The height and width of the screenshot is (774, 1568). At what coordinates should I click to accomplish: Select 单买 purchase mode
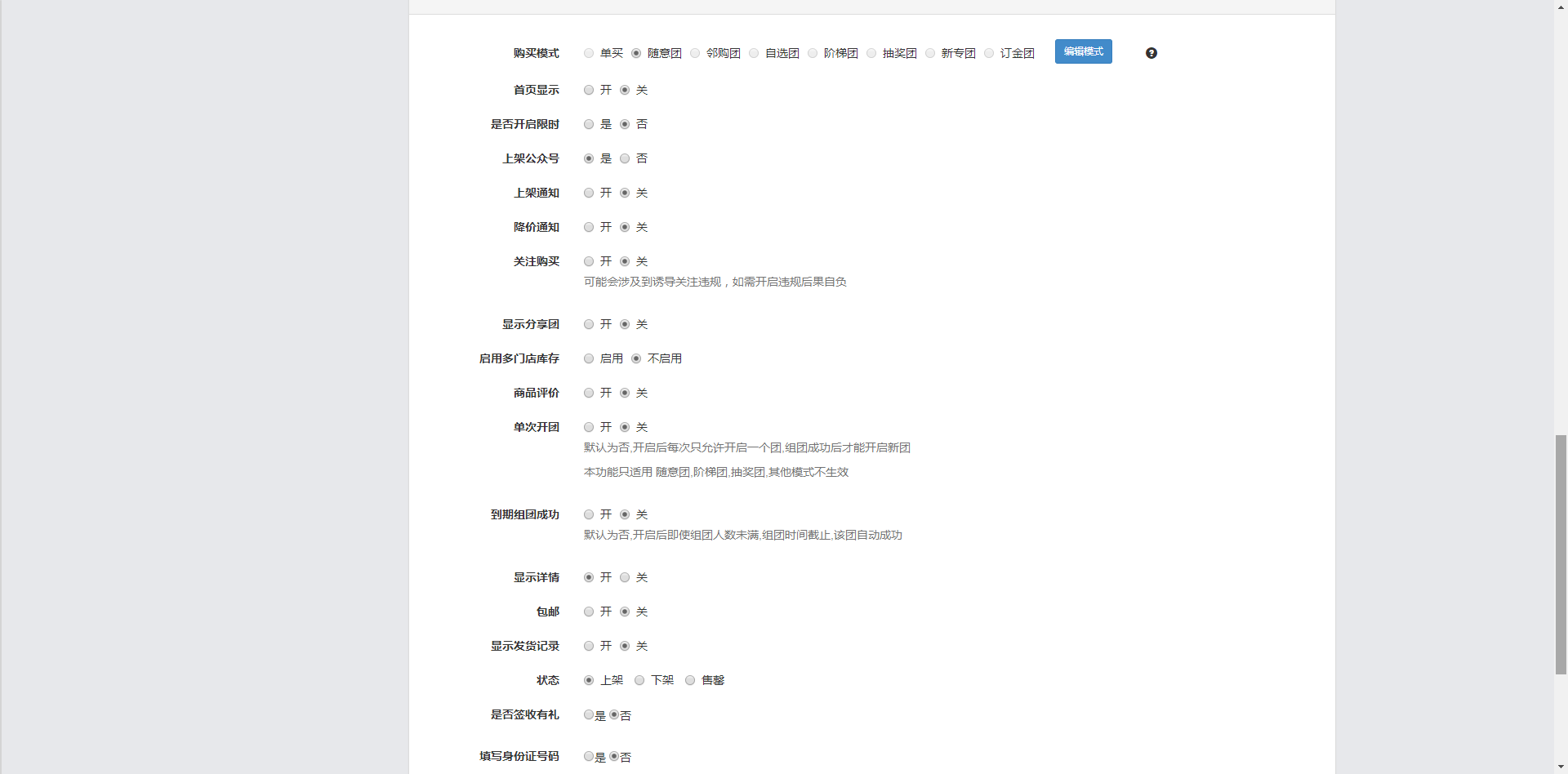point(589,53)
